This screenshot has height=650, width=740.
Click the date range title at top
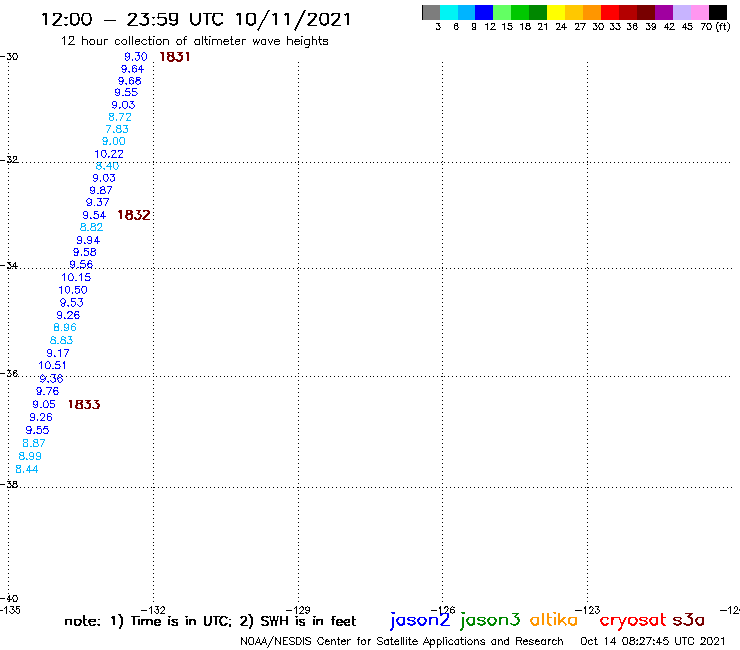(x=196, y=20)
